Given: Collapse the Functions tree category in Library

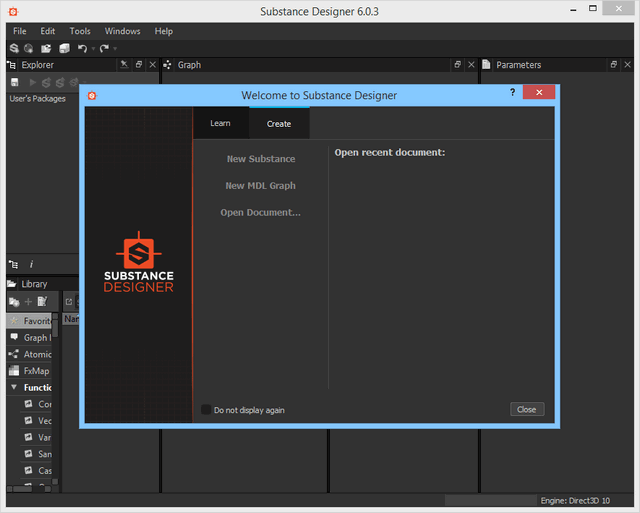Looking at the screenshot, I should [x=14, y=388].
